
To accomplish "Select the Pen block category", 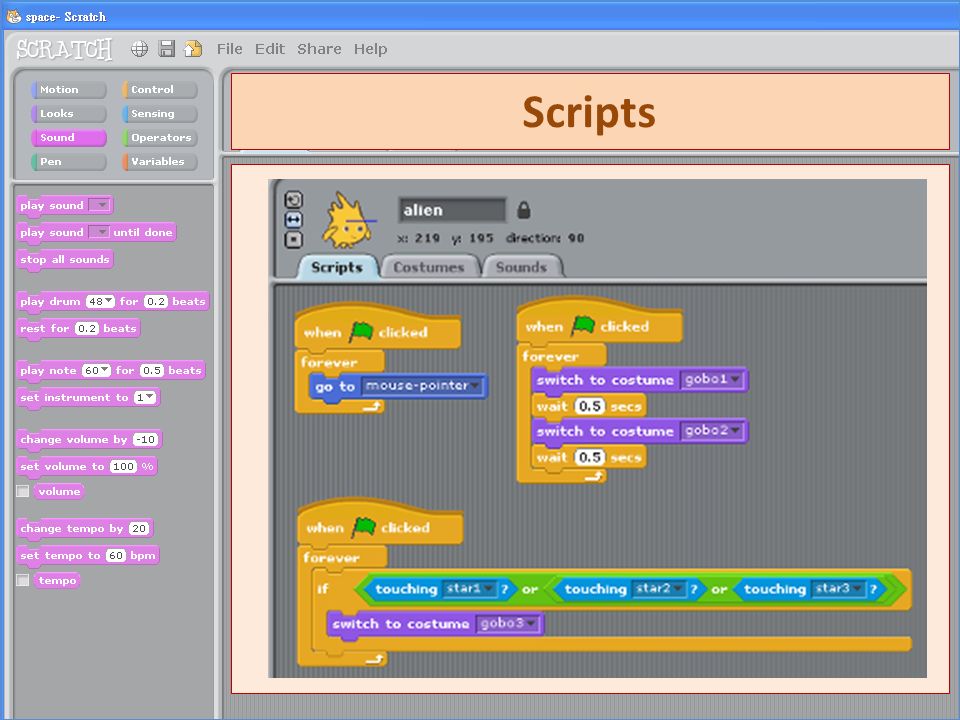I will pos(69,162).
